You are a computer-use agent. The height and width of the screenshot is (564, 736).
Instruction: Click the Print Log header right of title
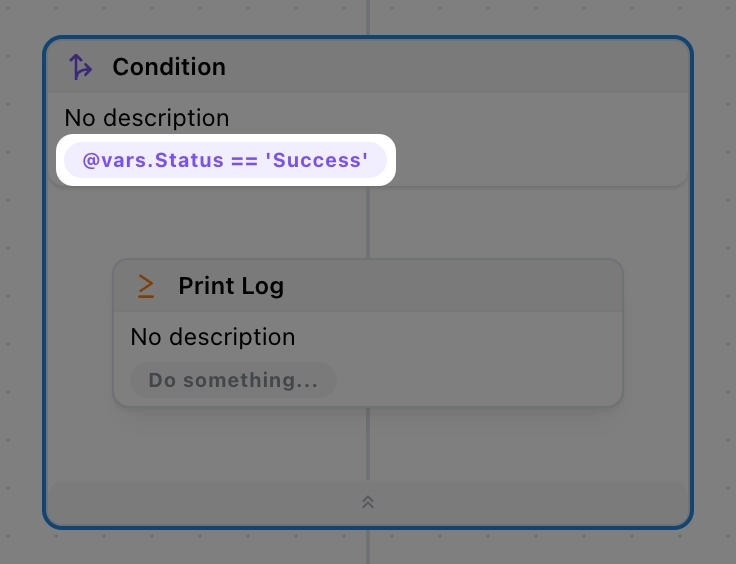[x=450, y=286]
